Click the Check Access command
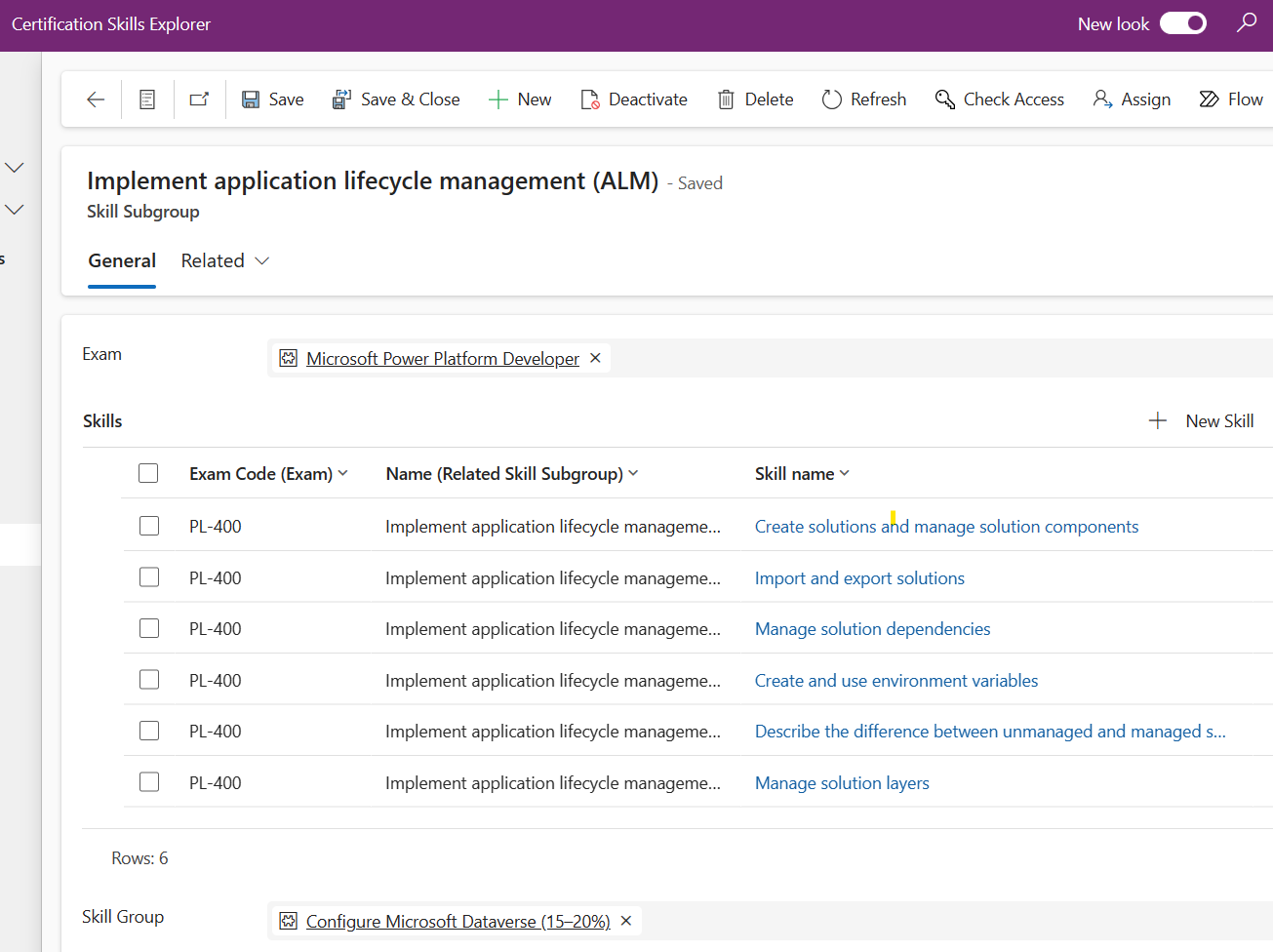1273x952 pixels. [x=1000, y=99]
